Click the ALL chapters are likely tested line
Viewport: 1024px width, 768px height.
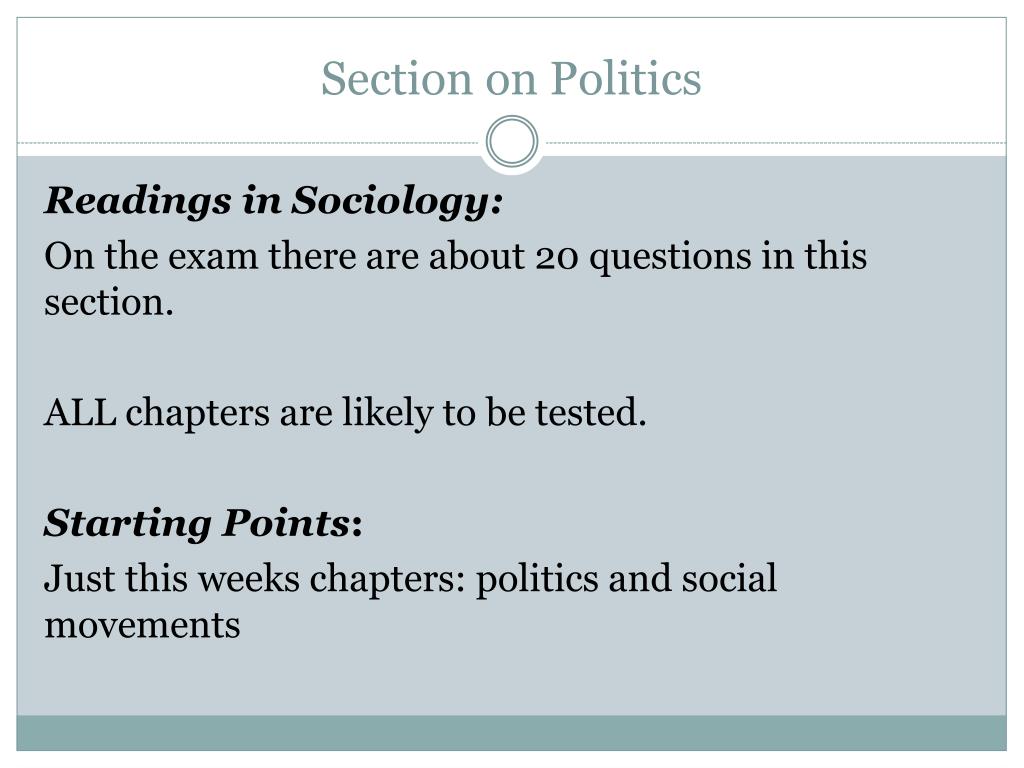[x=345, y=413]
